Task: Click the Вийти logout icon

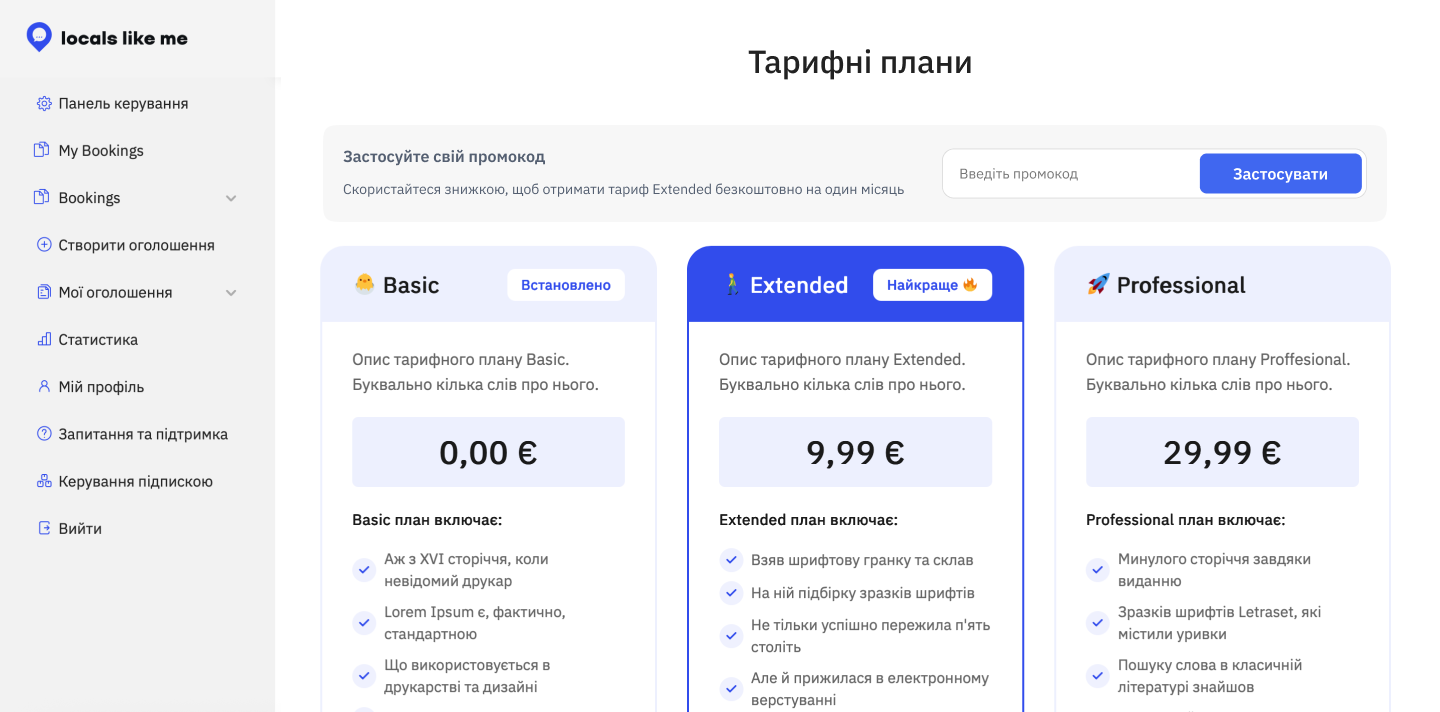Action: (43, 528)
